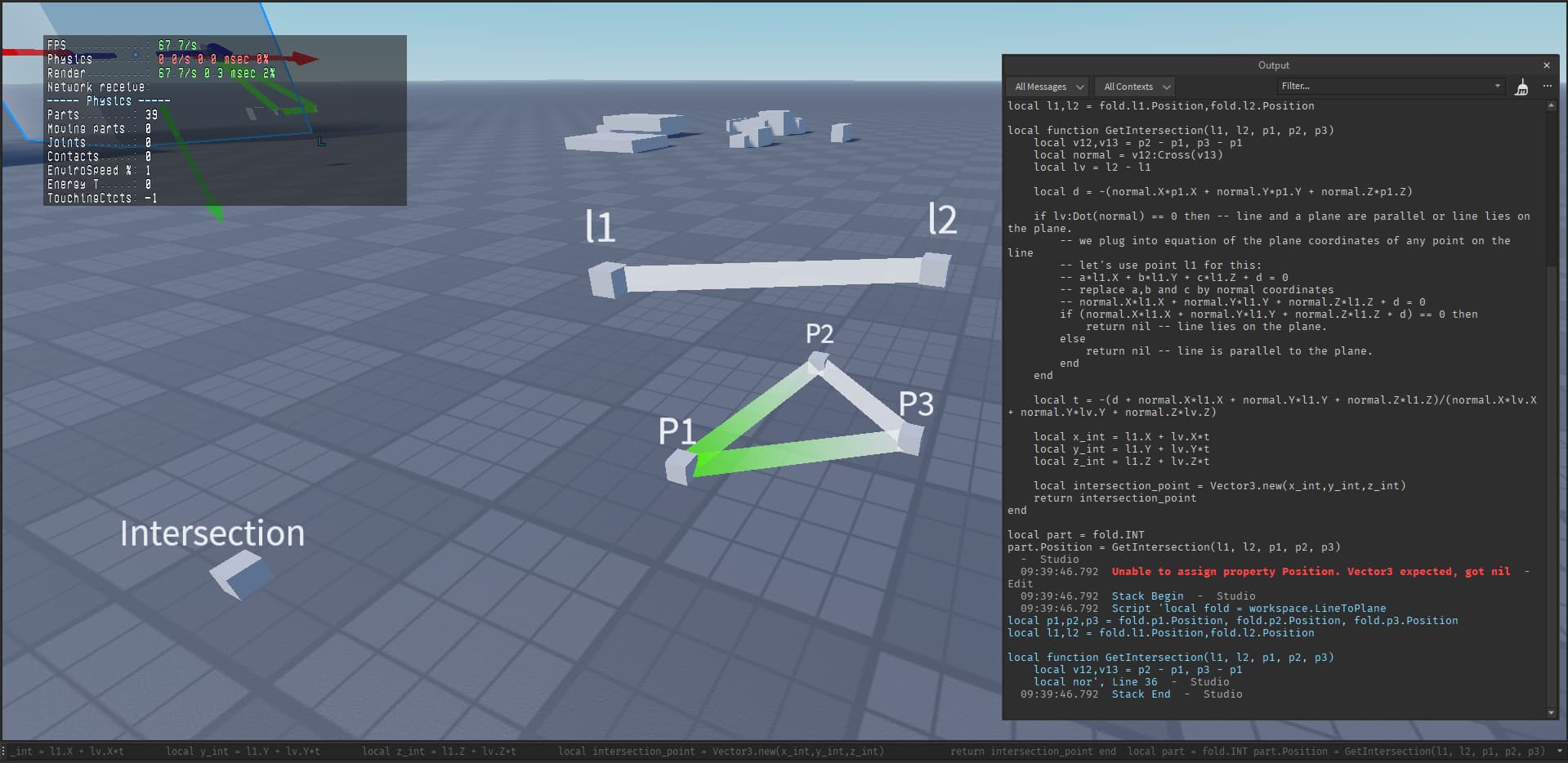Select the l2 endpoint cube
The height and width of the screenshot is (763, 1568).
[935, 270]
